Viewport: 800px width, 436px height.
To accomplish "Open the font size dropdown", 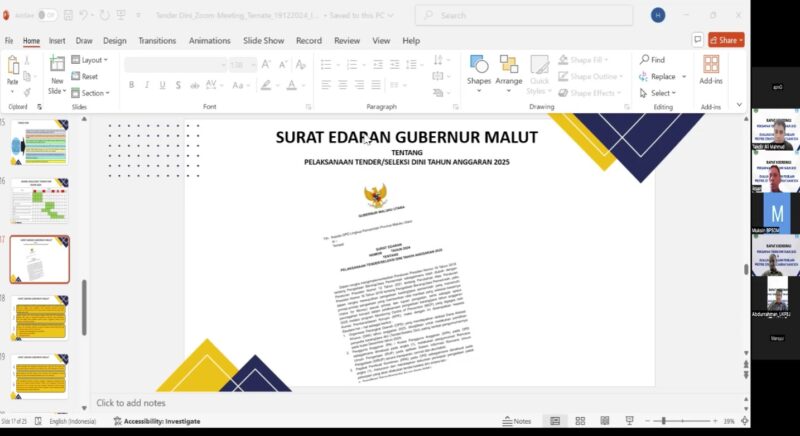I will (x=243, y=65).
